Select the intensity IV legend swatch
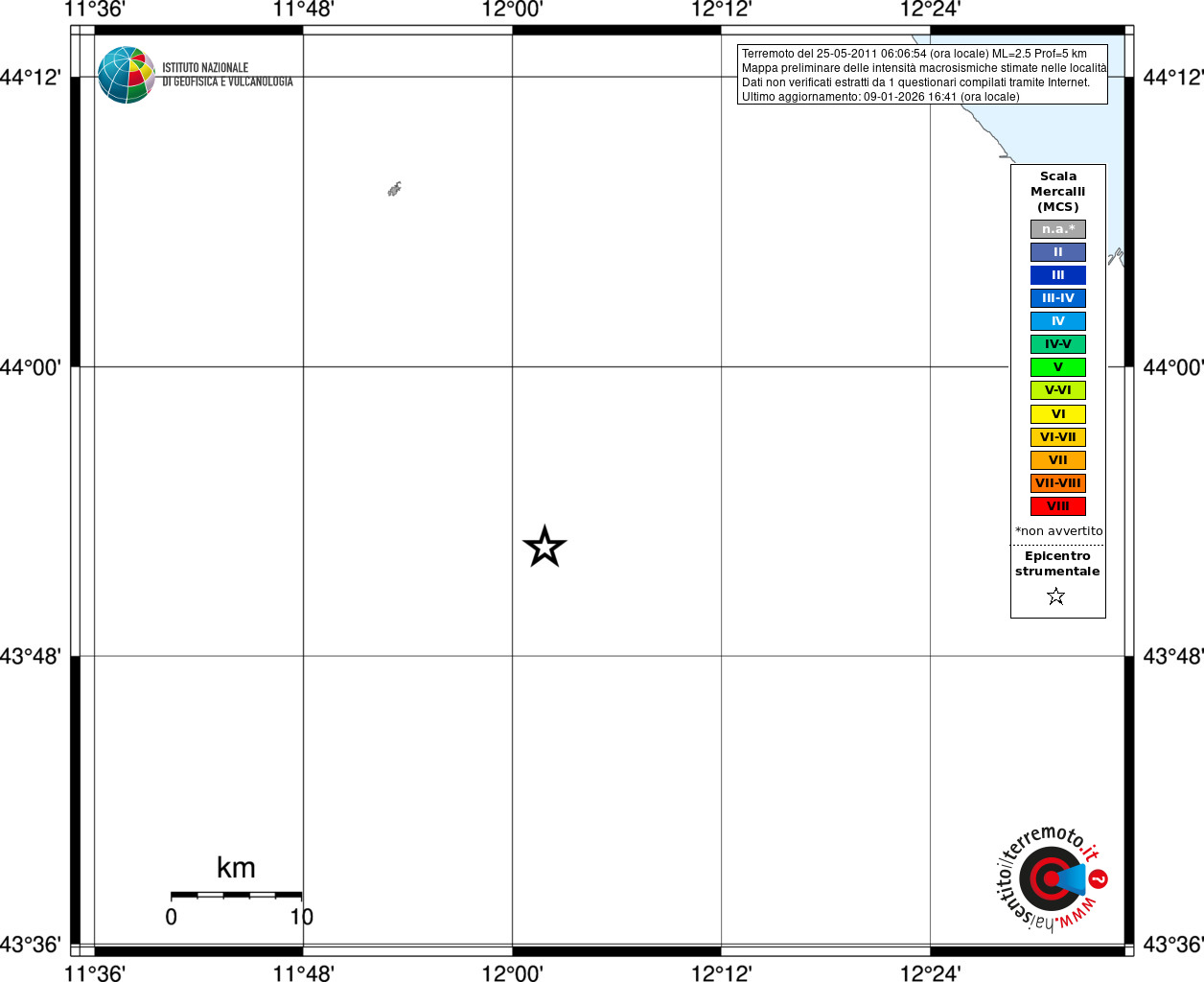 (x=1058, y=321)
